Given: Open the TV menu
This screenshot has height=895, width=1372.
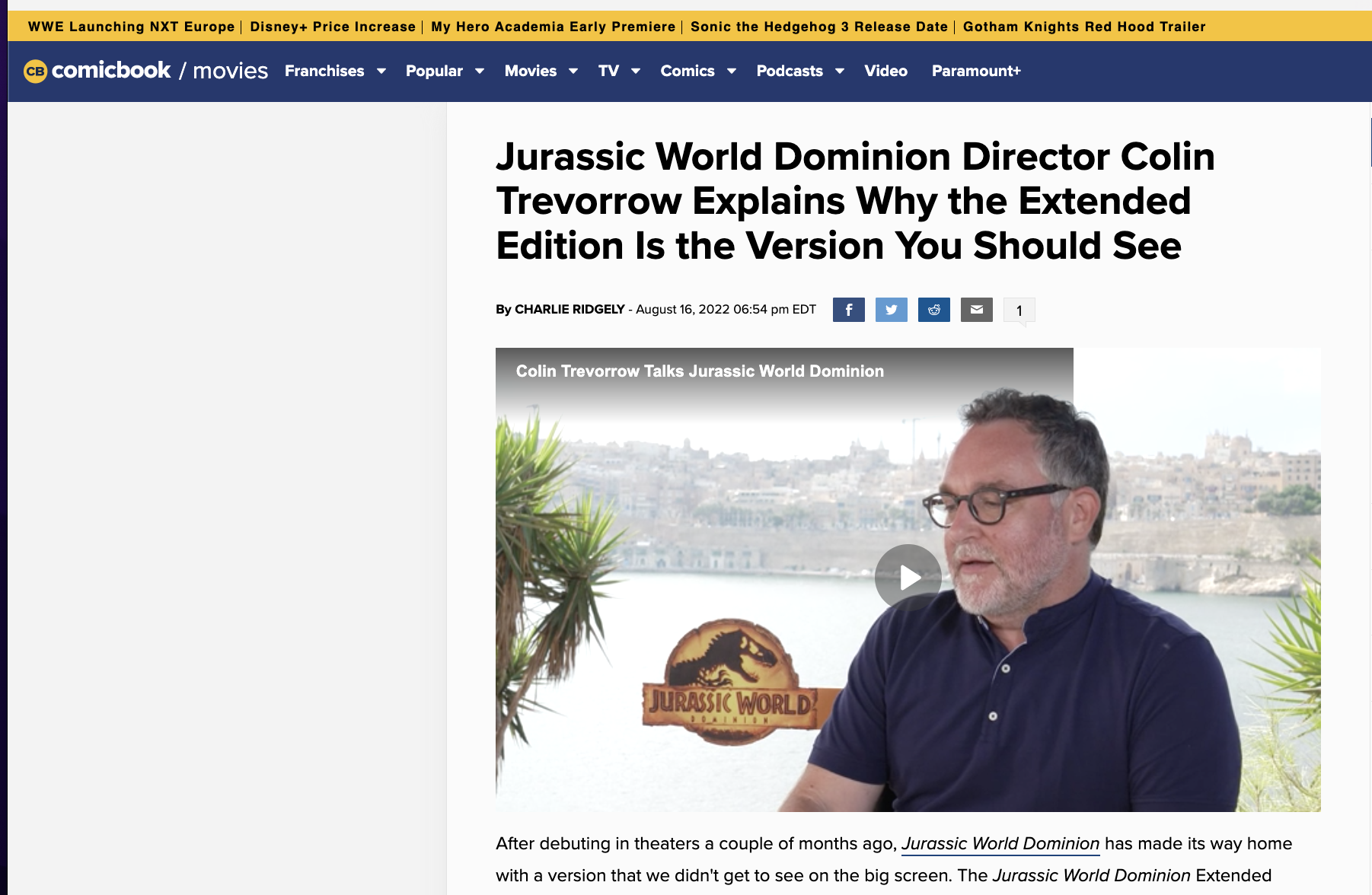Looking at the screenshot, I should pyautogui.click(x=608, y=71).
